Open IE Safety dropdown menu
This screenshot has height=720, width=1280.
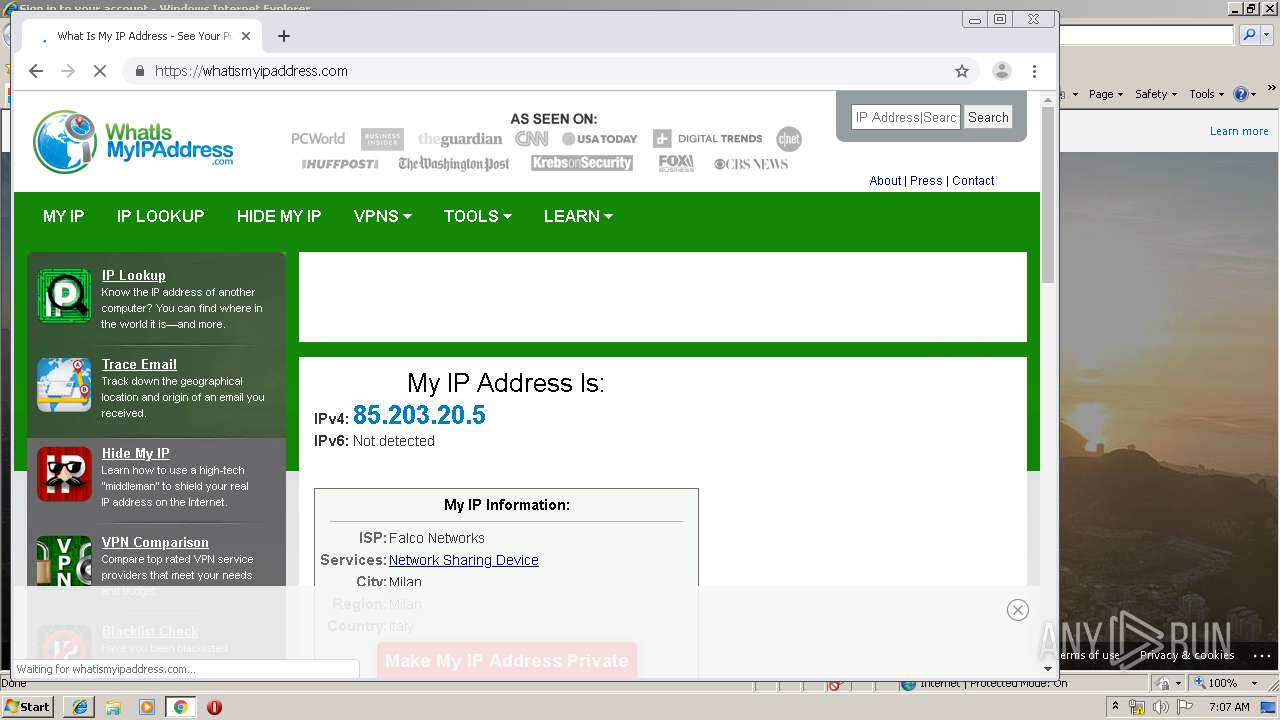tap(1156, 94)
